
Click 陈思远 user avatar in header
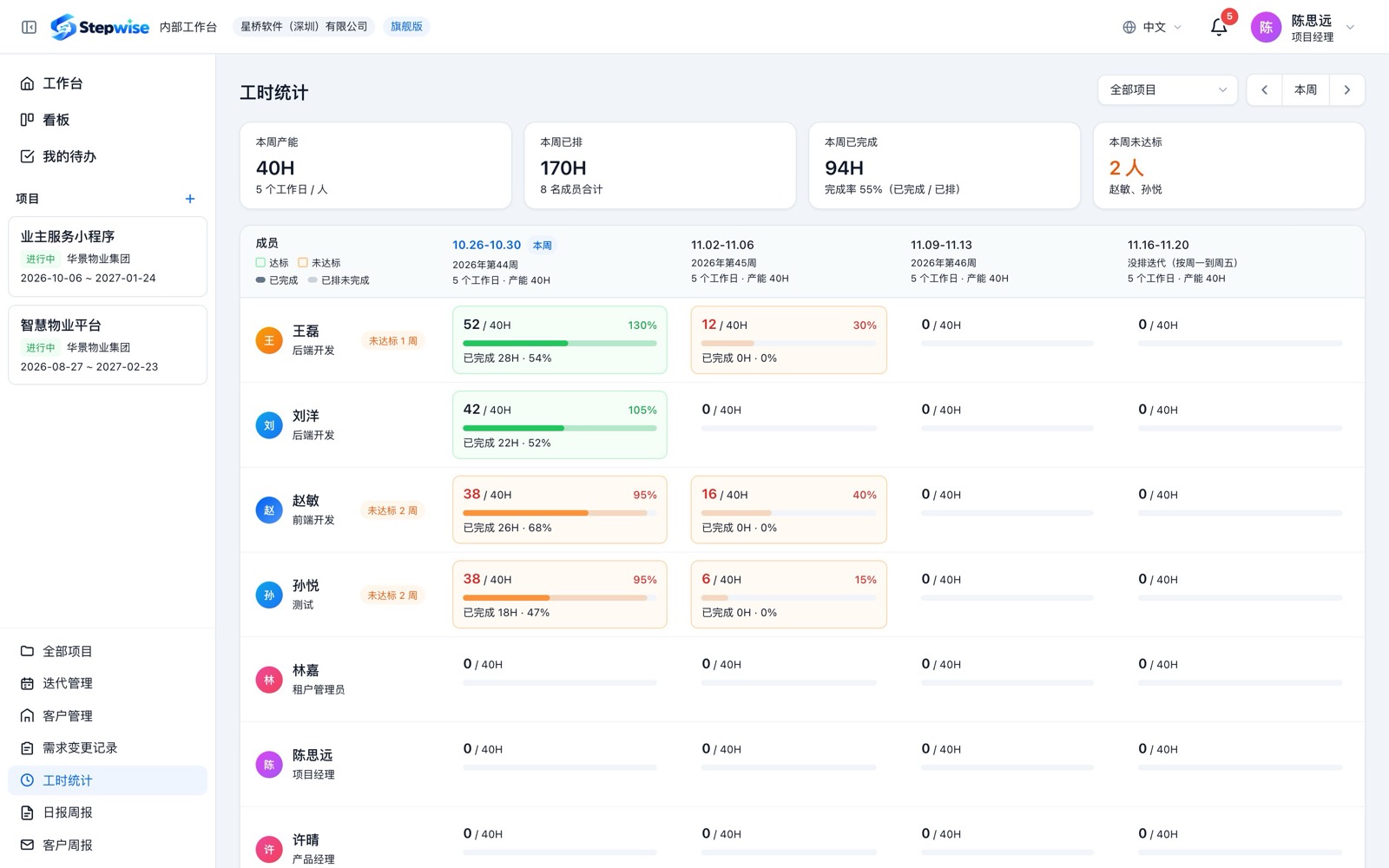pyautogui.click(x=1266, y=27)
